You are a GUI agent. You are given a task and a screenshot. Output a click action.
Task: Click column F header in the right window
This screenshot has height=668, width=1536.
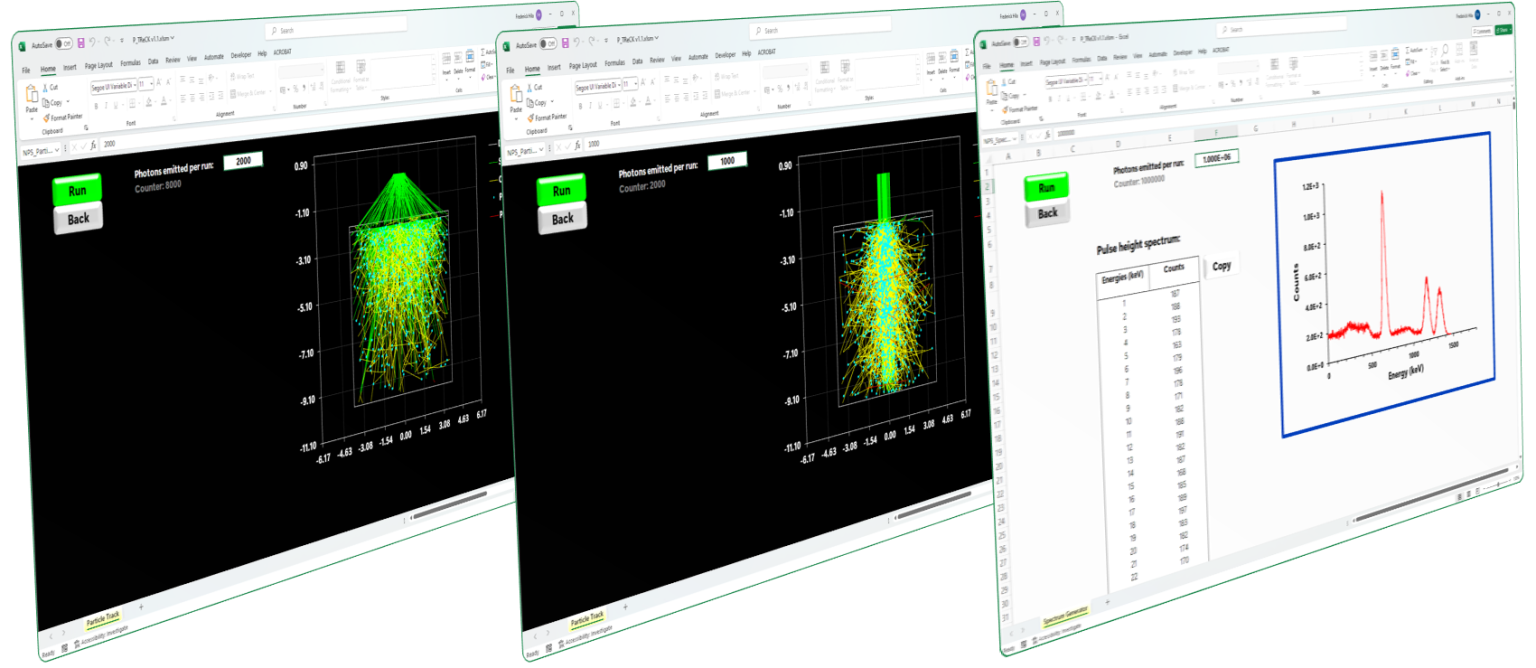point(1216,132)
